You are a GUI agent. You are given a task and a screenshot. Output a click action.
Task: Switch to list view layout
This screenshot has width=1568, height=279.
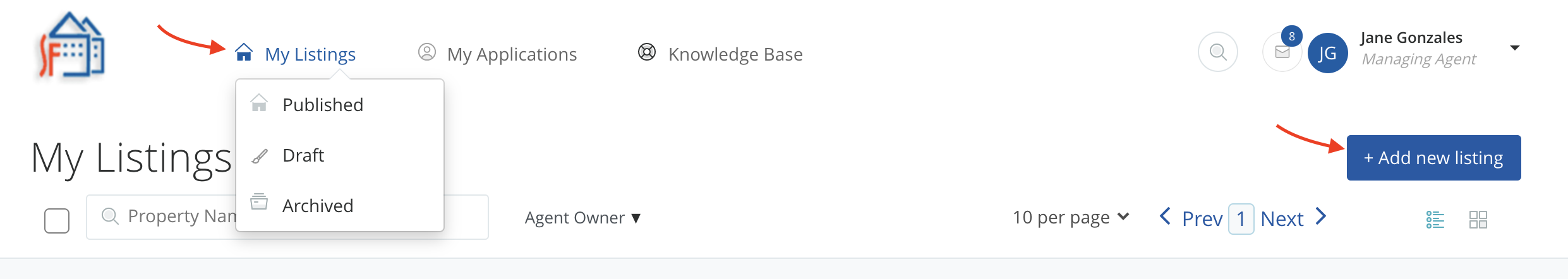[1435, 220]
